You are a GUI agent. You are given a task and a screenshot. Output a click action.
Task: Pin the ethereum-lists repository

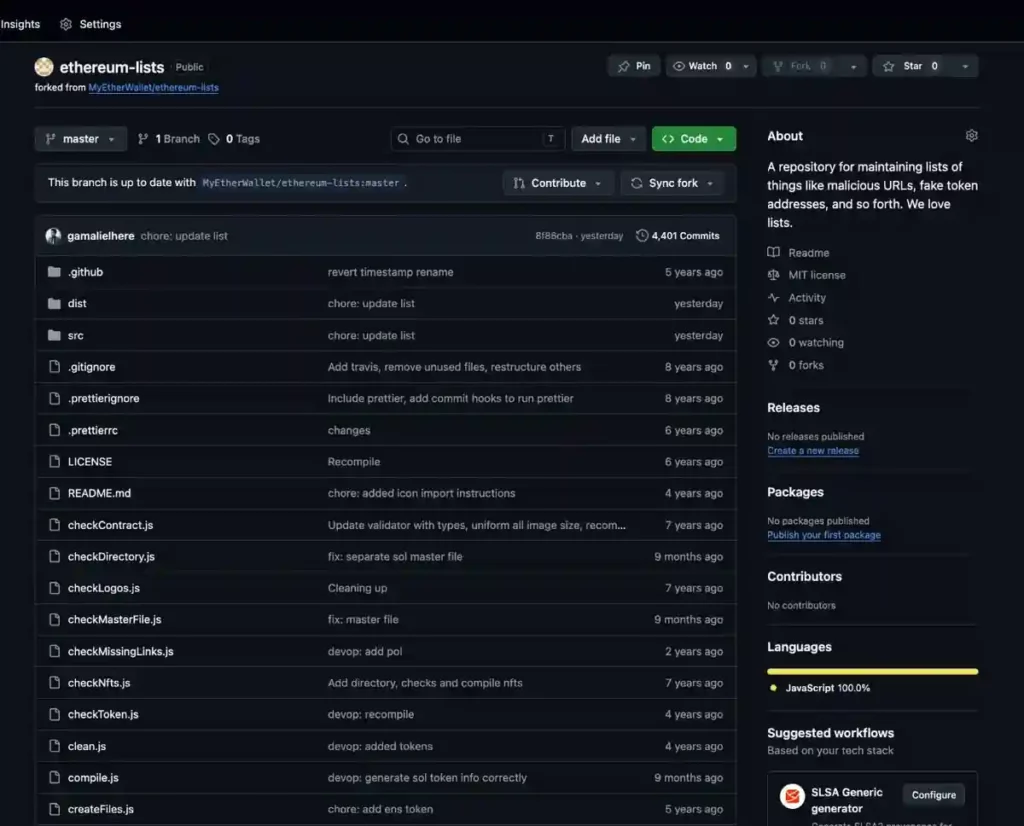pyautogui.click(x=634, y=66)
